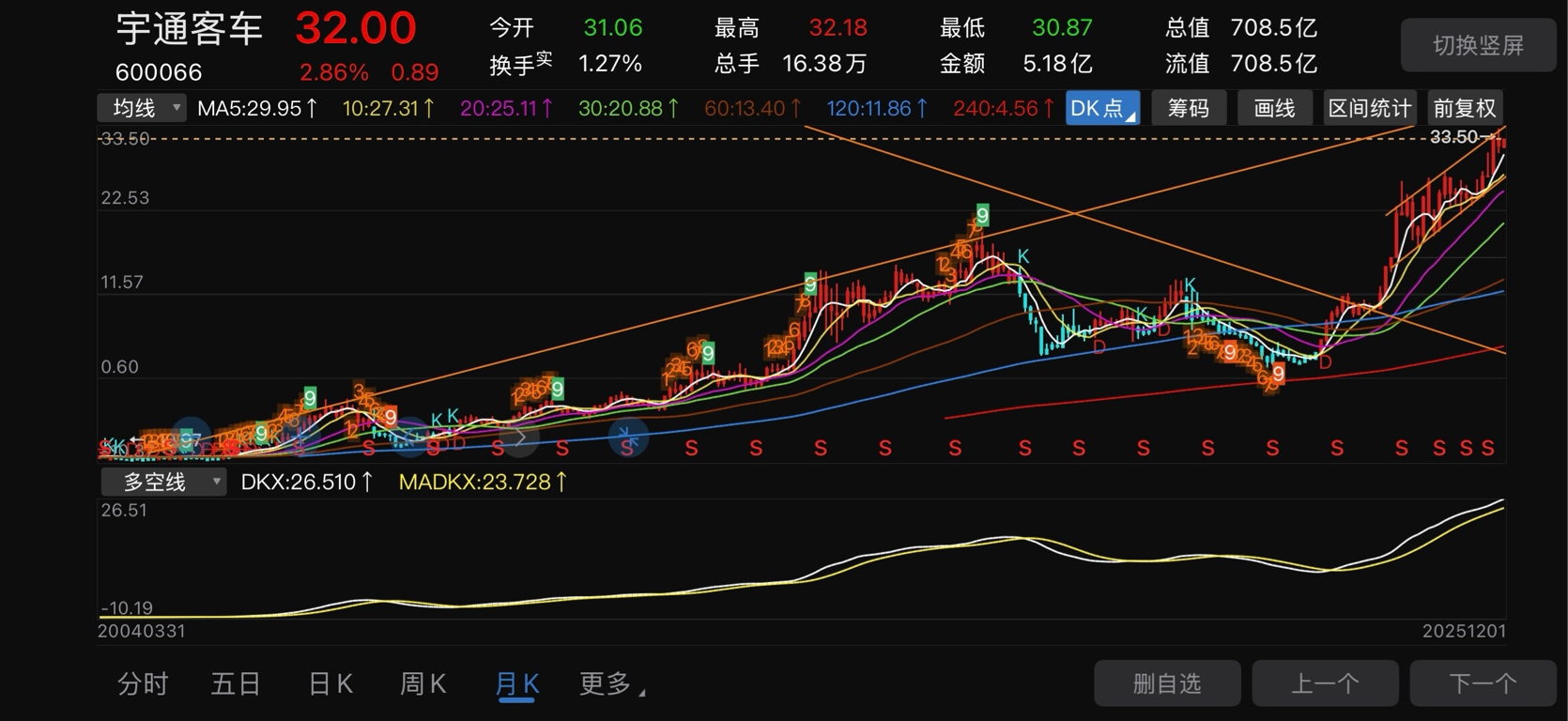The image size is (1568, 721).
Task: Tap the 金额 amount 5.18亿
Action: [x=1057, y=64]
